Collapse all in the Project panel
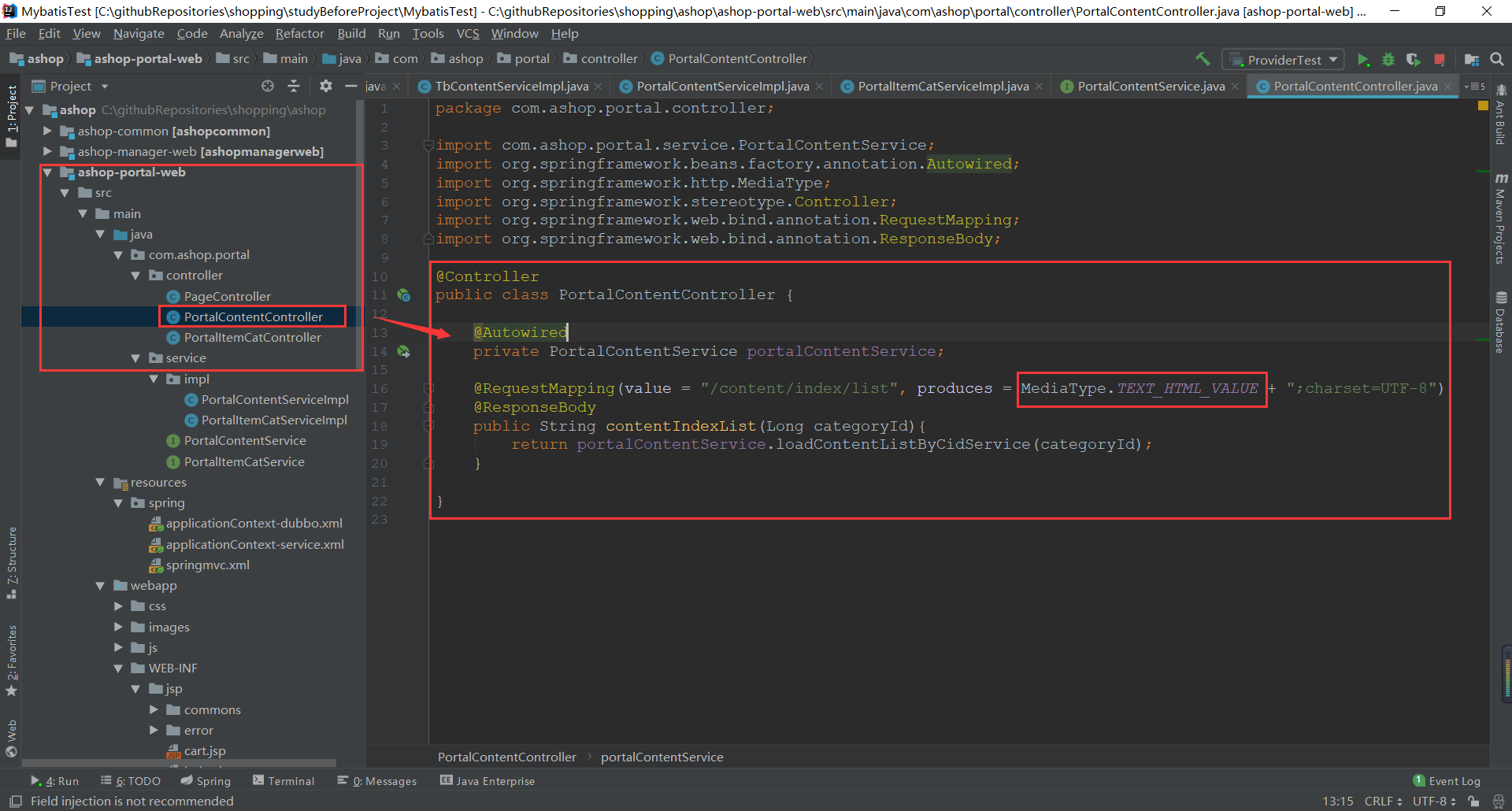Viewport: 1512px width, 811px height. tap(294, 86)
